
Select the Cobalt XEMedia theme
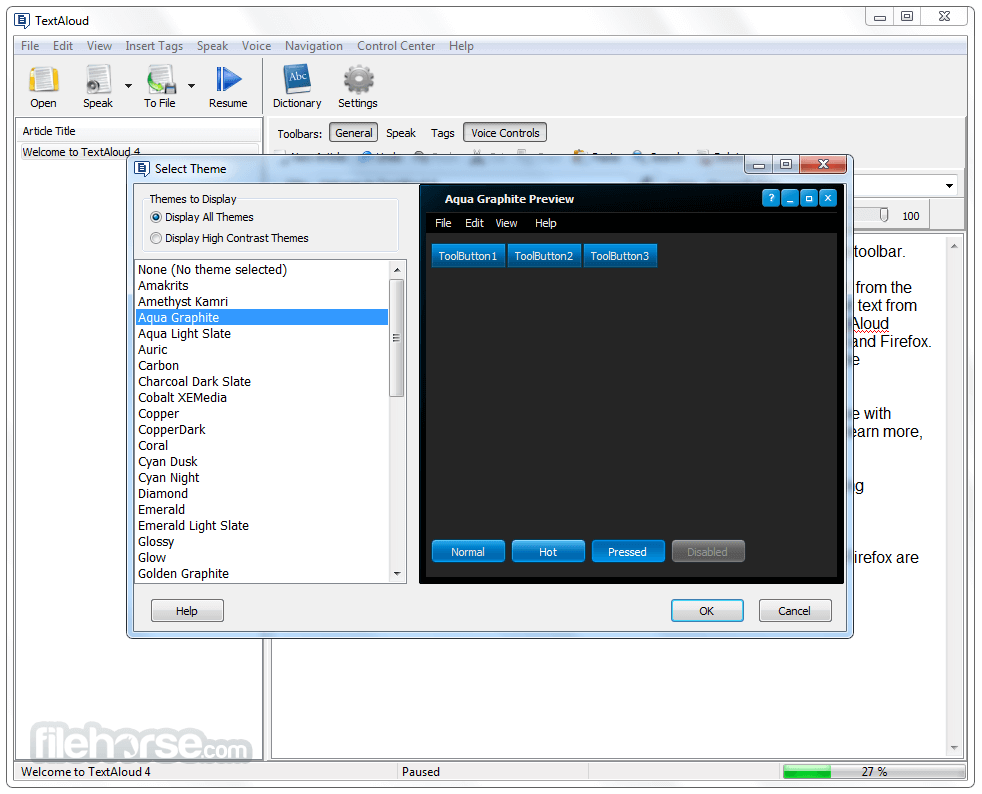point(262,398)
